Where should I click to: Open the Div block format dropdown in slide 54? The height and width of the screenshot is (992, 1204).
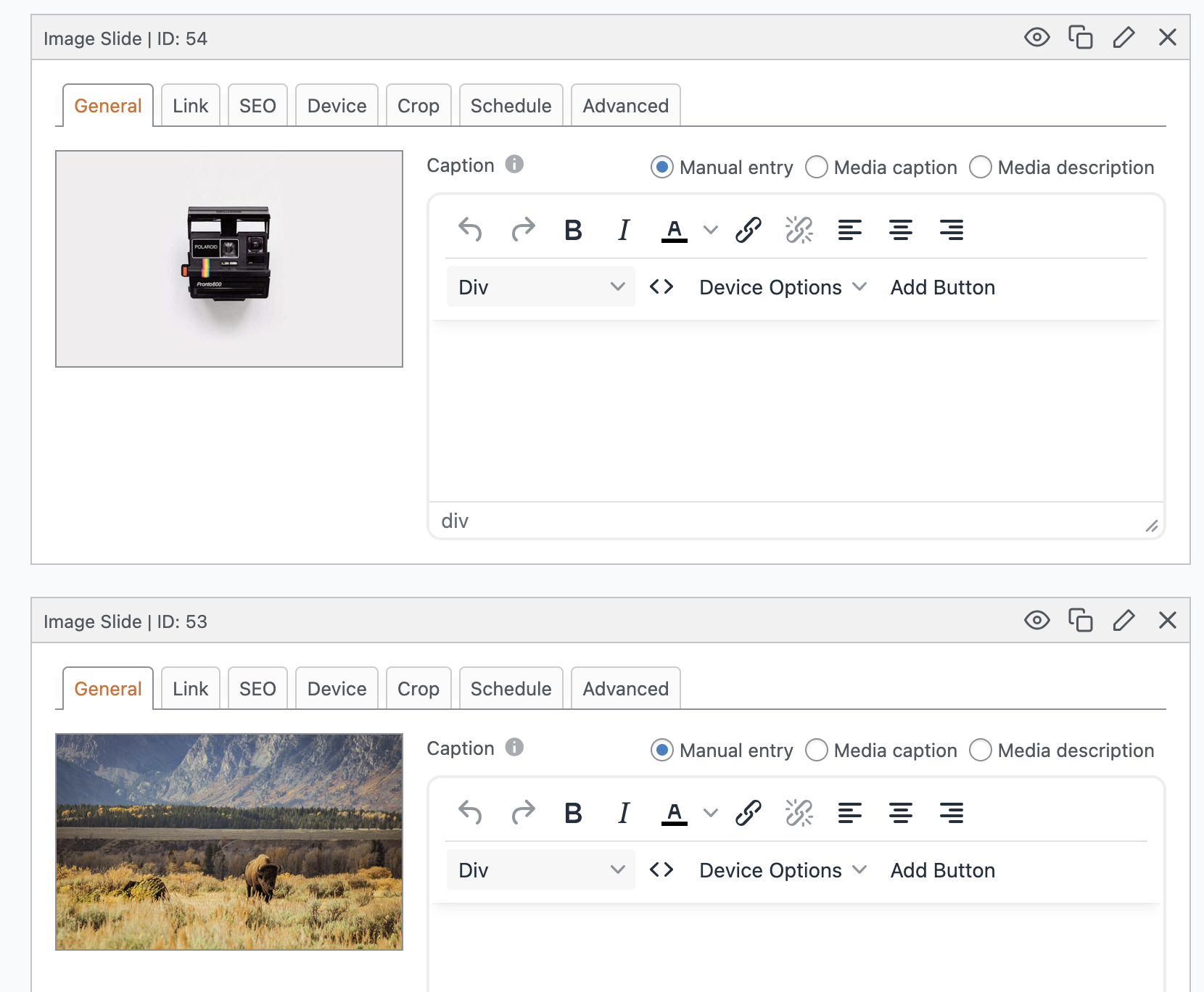point(540,286)
